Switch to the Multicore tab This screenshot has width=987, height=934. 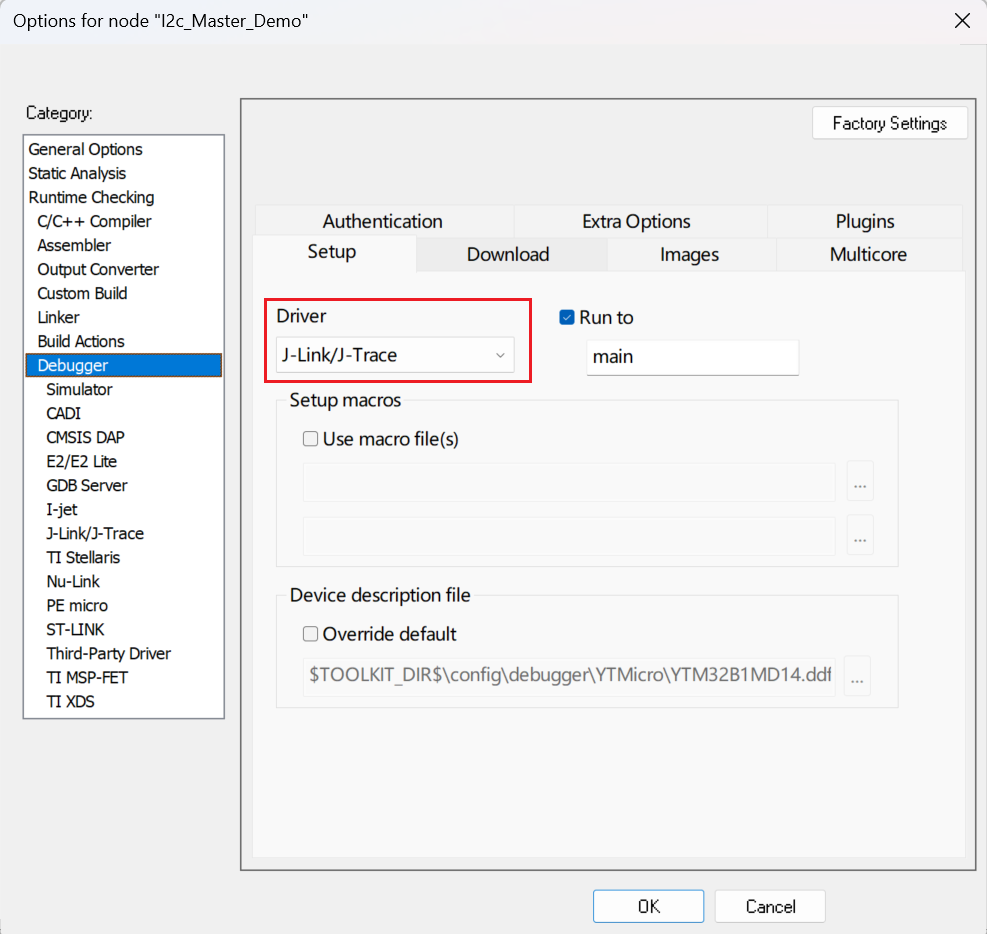[868, 255]
